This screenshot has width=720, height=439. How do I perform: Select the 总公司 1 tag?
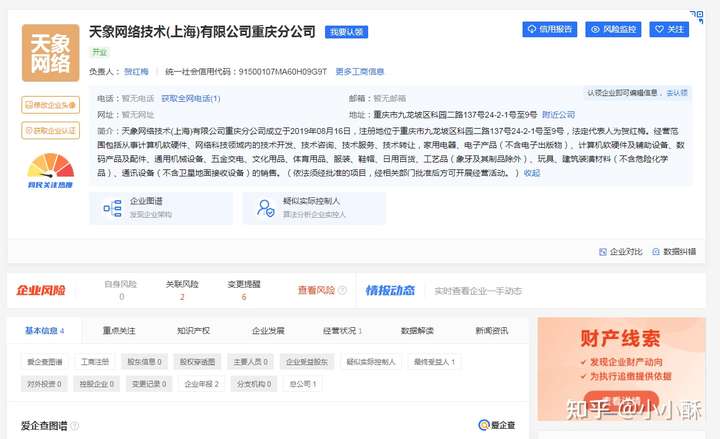[303, 384]
